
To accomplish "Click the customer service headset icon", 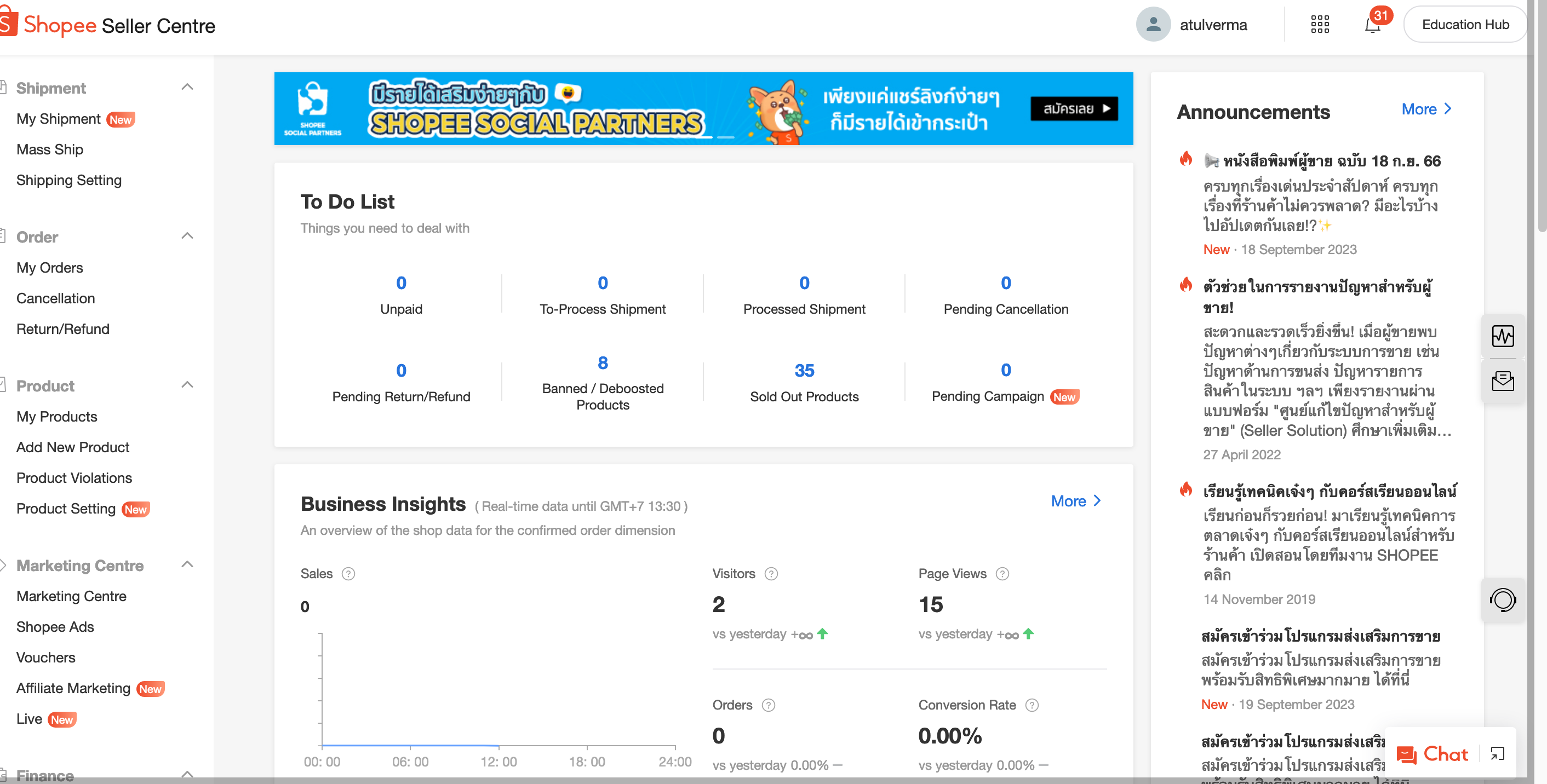I will 1503,599.
